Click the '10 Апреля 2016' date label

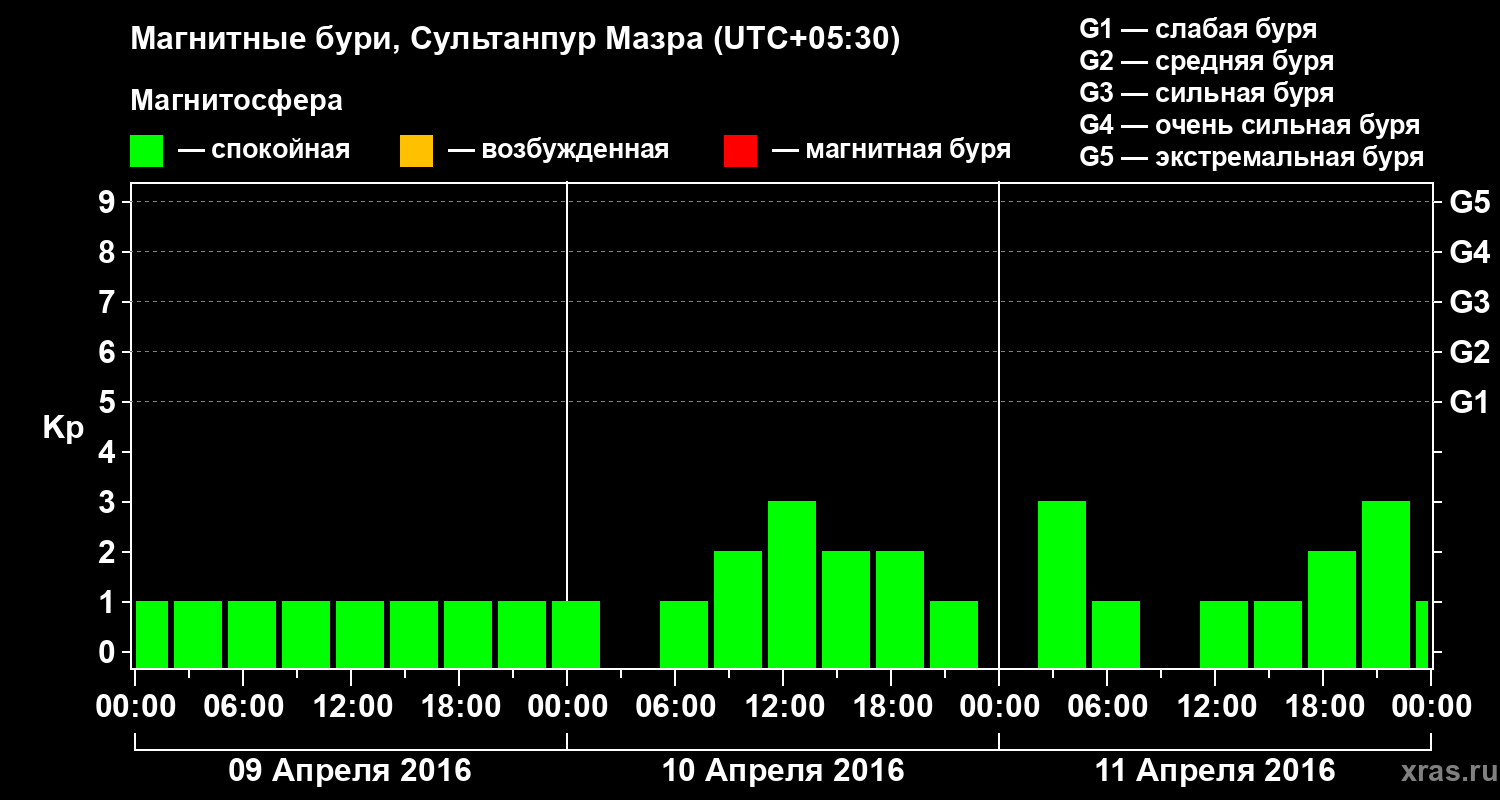[x=783, y=771]
